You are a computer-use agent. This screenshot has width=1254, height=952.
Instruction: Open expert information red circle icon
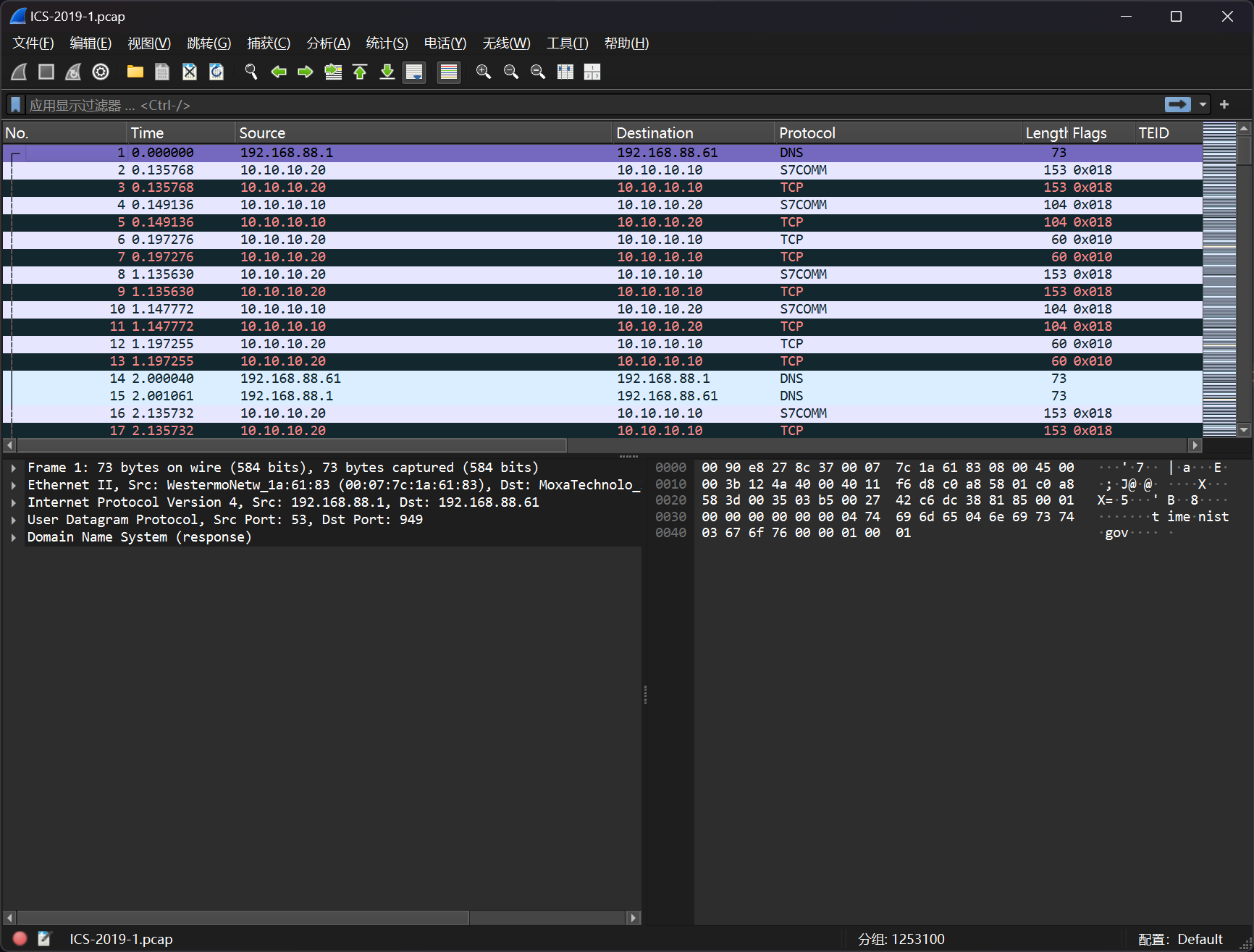click(20, 939)
